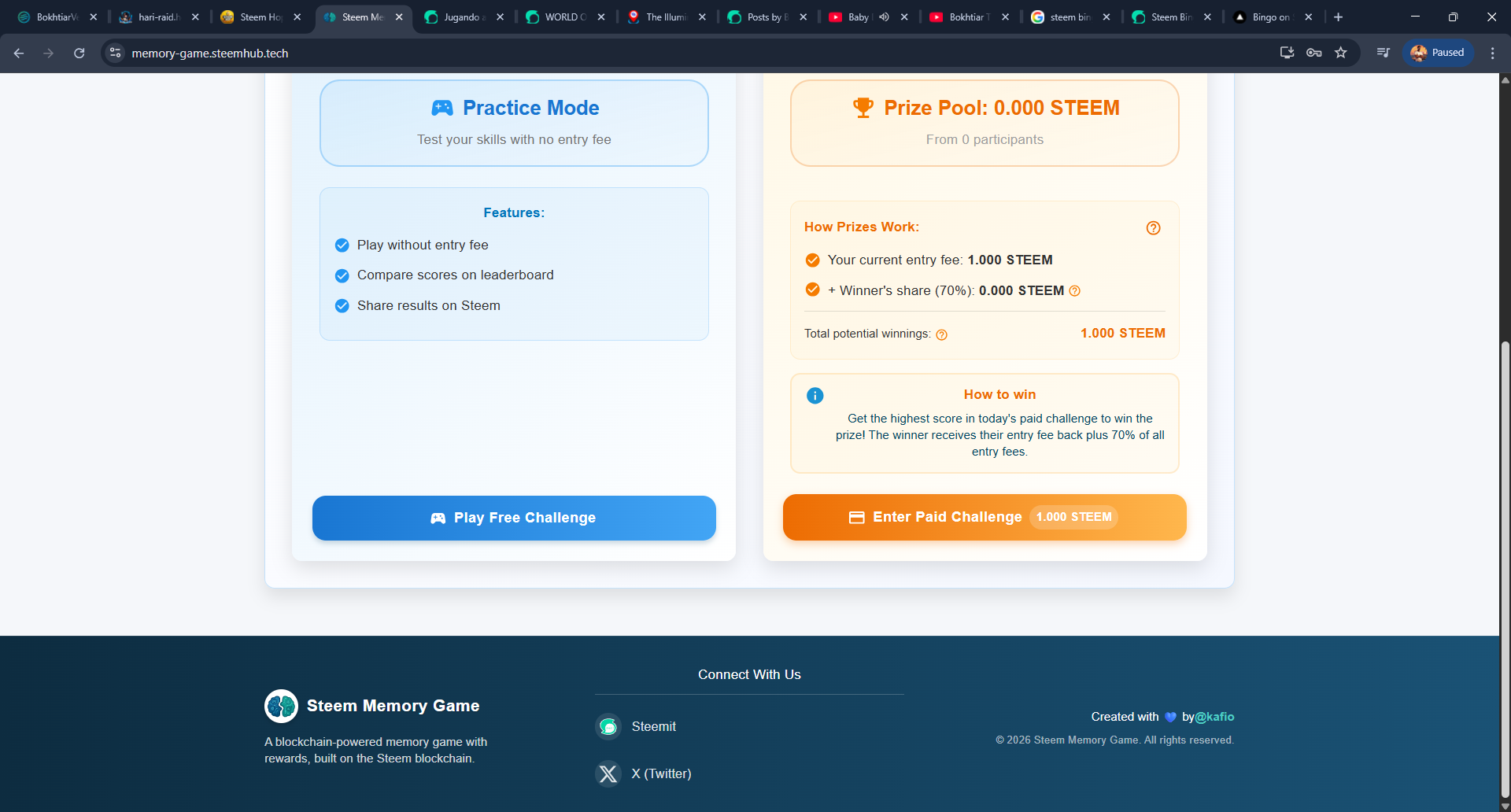Click the X (Twitter) logo icon
The image size is (1511, 812).
point(608,774)
